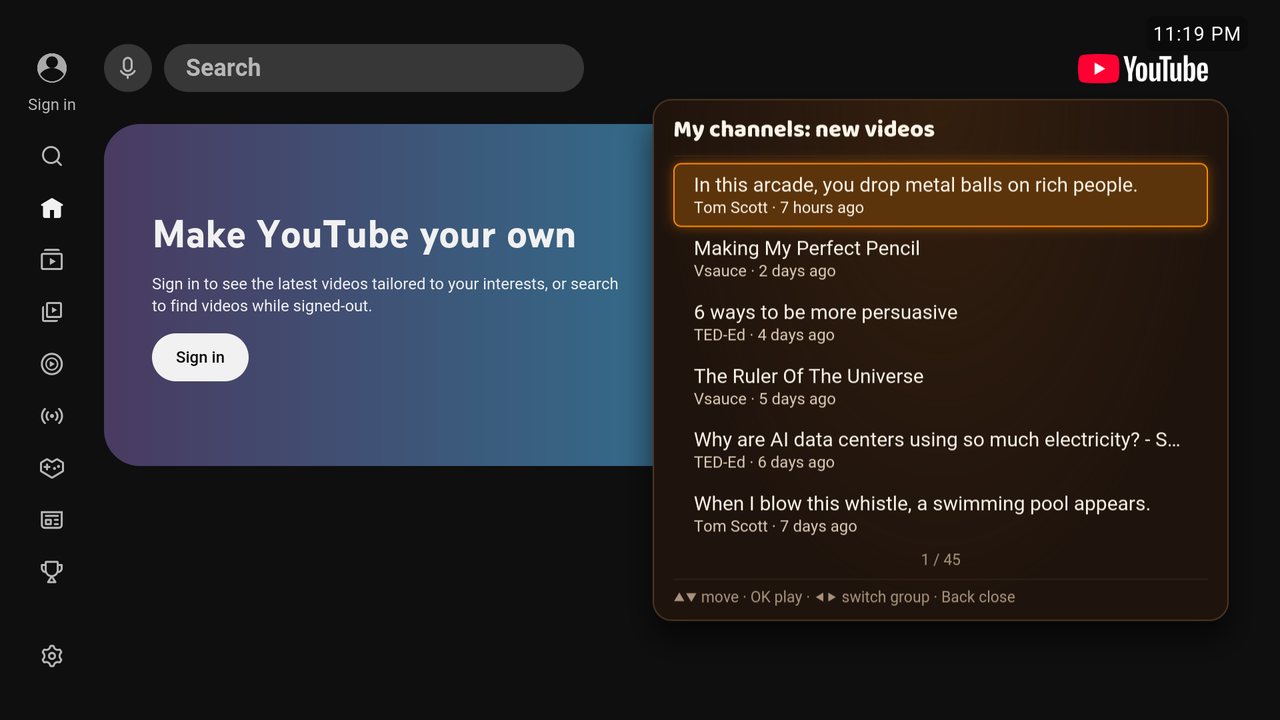Click the Sign in button on the banner
This screenshot has height=720, width=1280.
(200, 357)
